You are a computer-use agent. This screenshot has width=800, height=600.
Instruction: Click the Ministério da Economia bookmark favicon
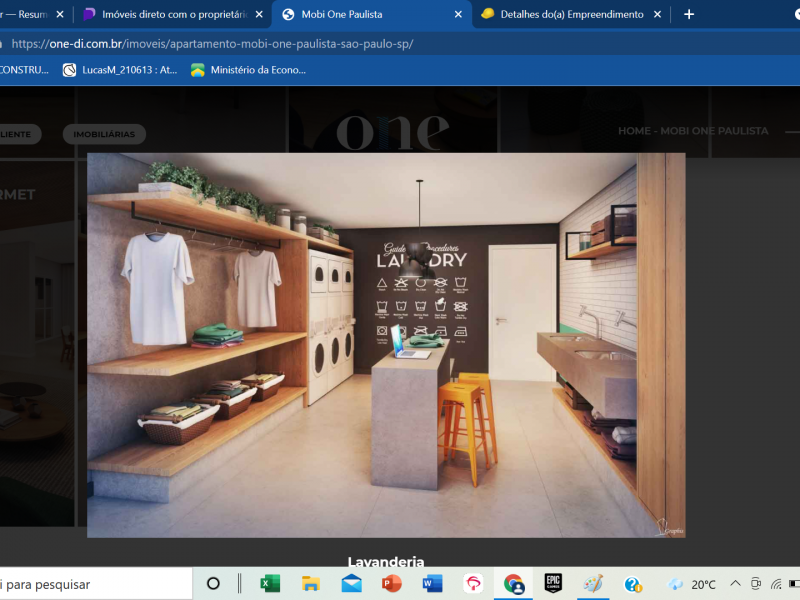(x=197, y=70)
